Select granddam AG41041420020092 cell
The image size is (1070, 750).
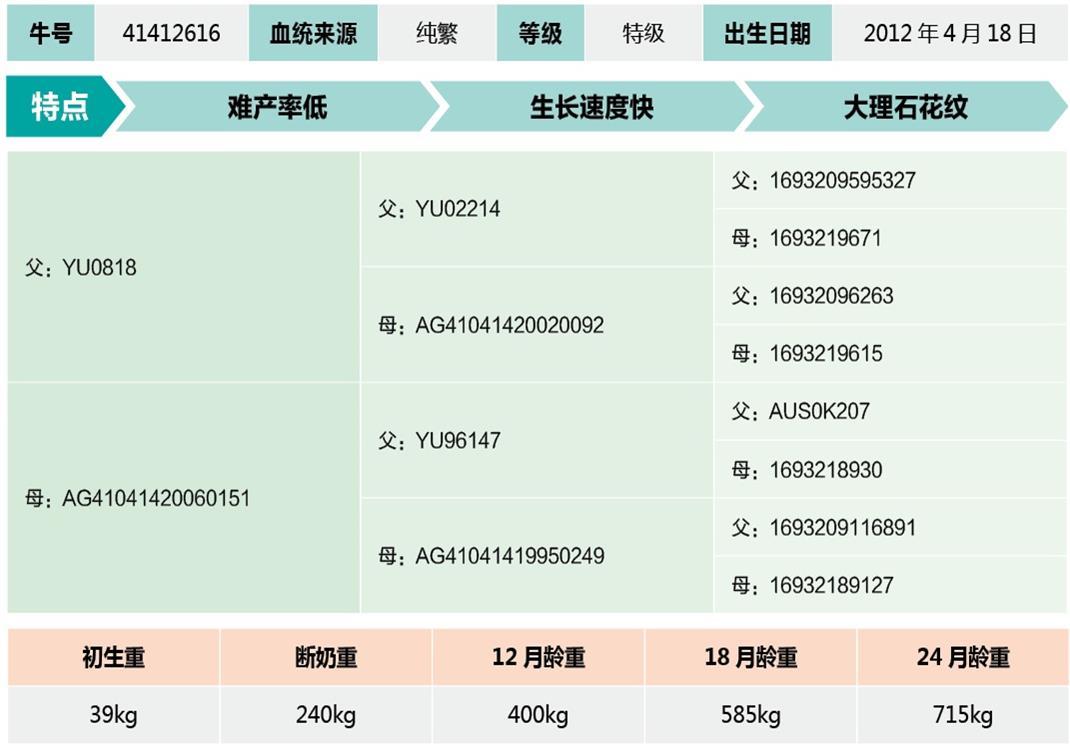[x=490, y=325]
